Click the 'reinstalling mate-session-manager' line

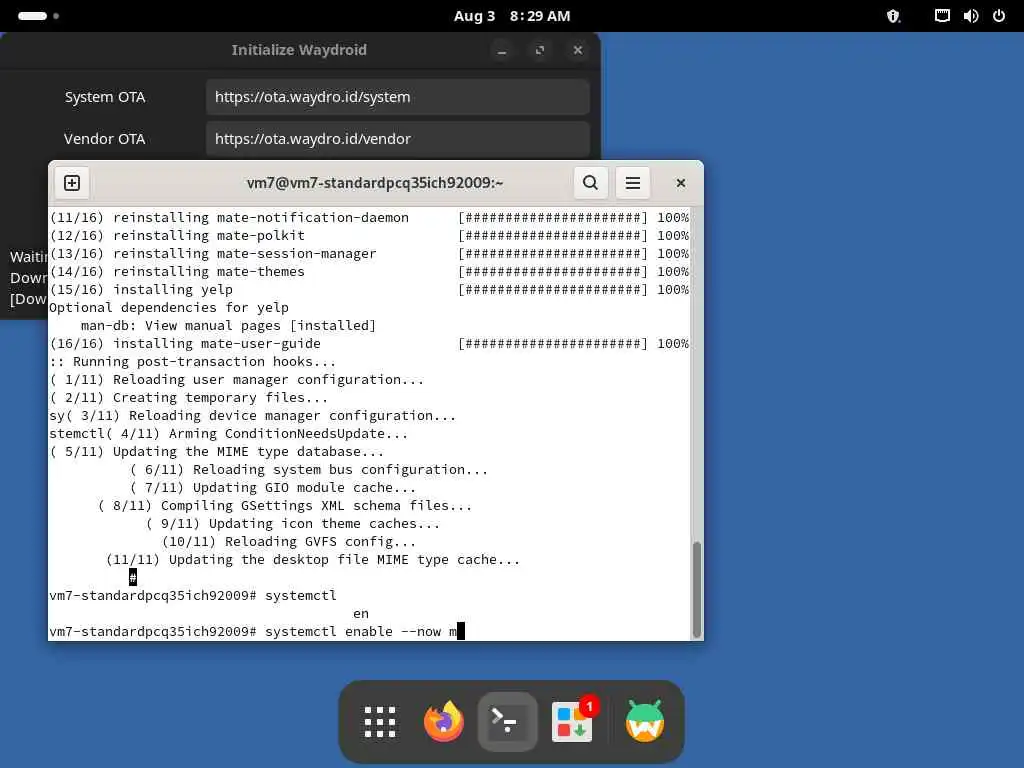coord(369,253)
